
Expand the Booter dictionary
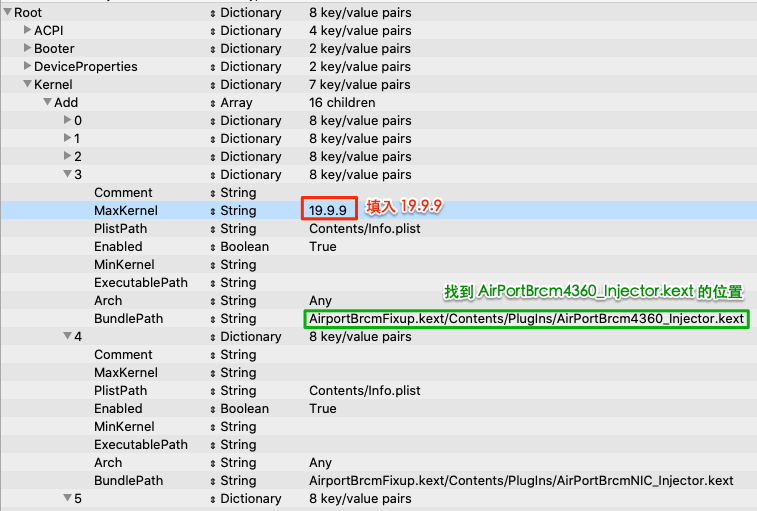28,48
